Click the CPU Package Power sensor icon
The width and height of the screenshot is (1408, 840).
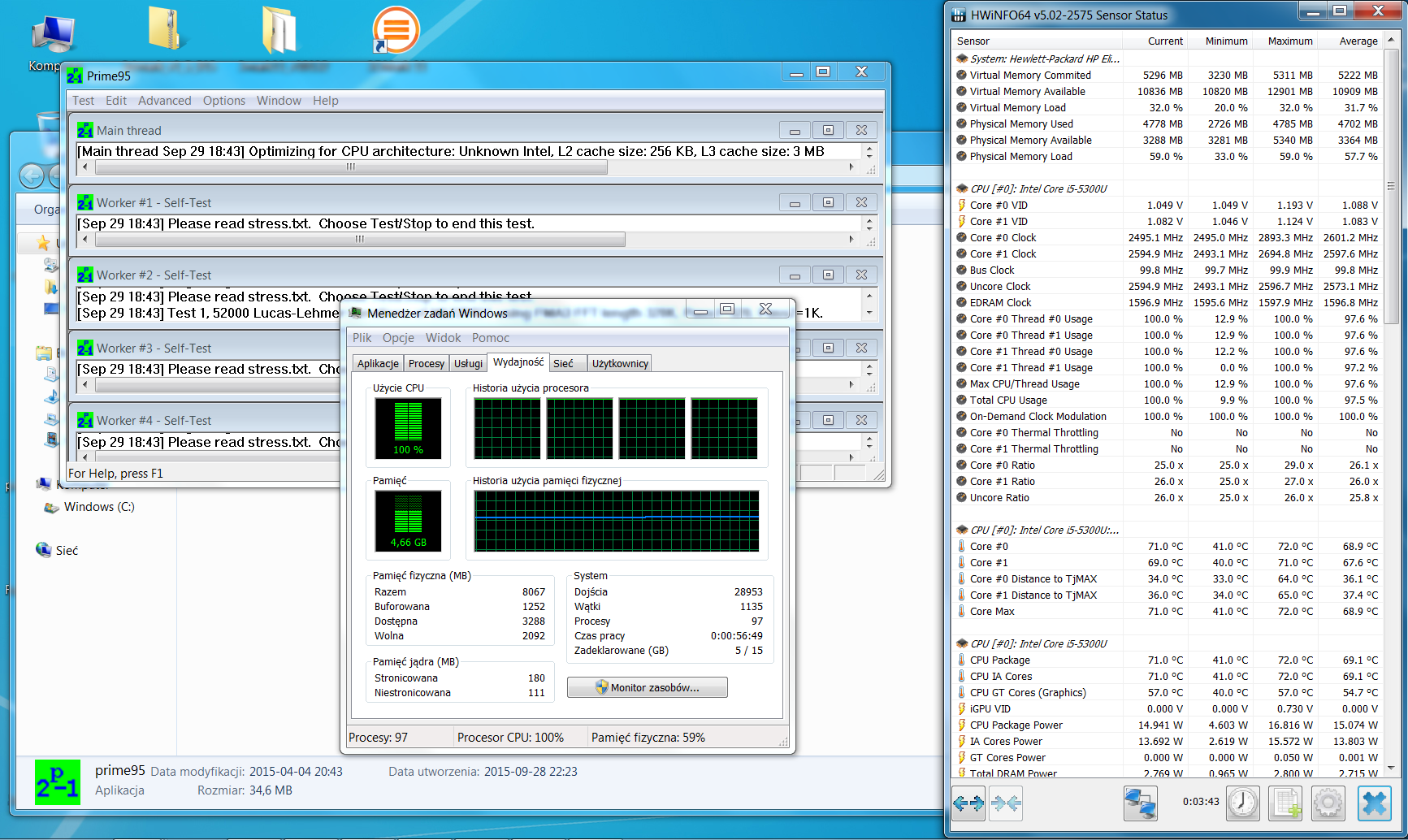(962, 725)
